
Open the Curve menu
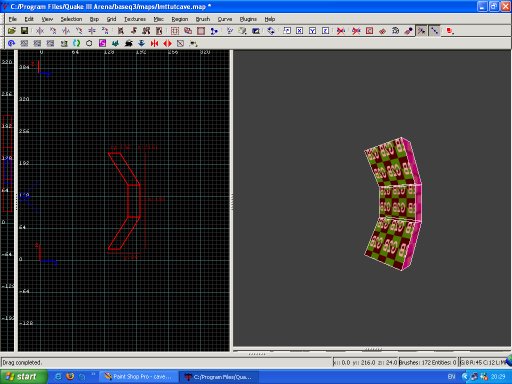[x=225, y=19]
